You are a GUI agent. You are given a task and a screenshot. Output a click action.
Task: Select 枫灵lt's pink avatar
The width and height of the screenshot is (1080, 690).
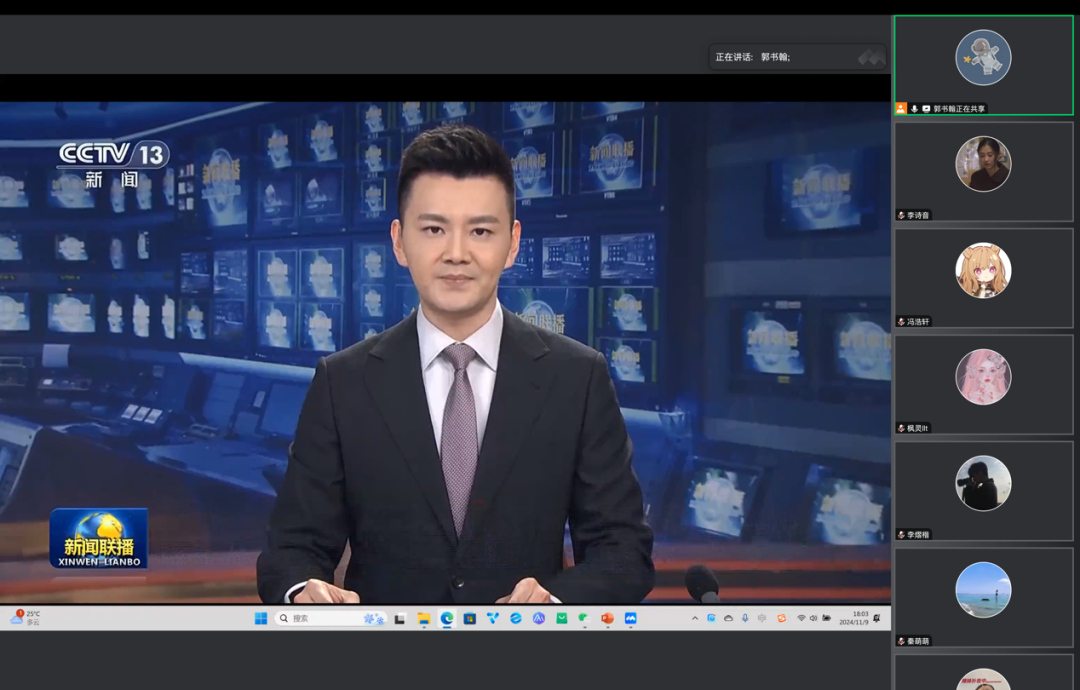tap(983, 377)
